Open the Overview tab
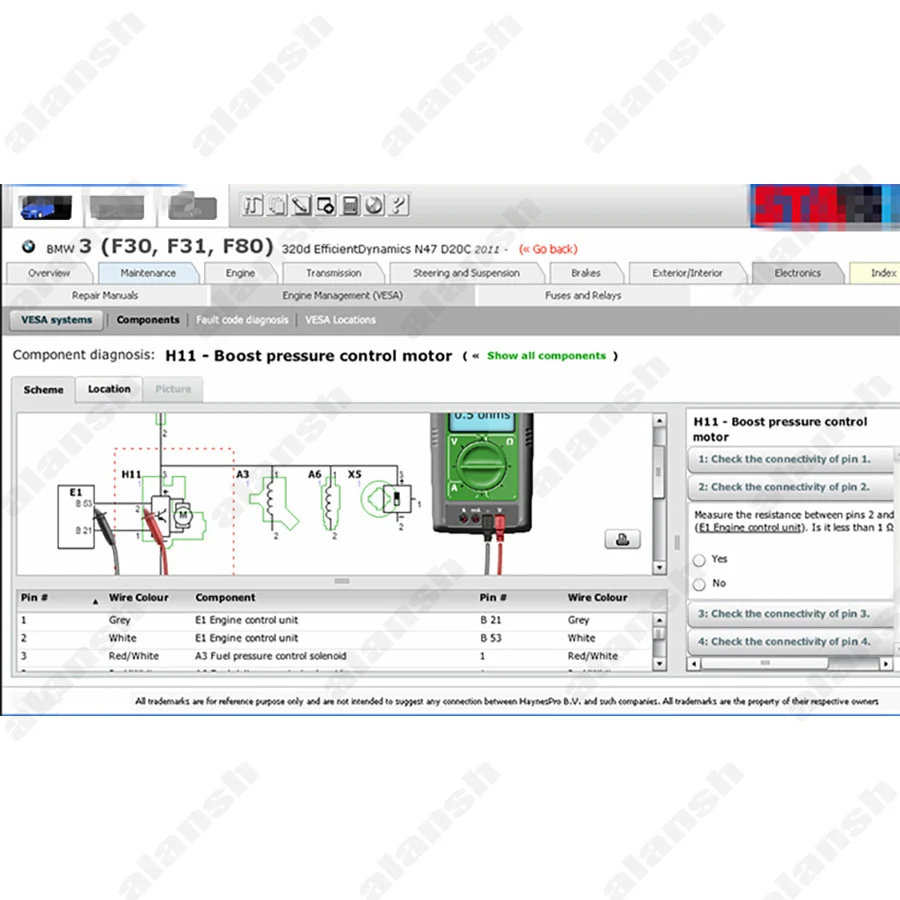The image size is (900, 900). point(49,273)
